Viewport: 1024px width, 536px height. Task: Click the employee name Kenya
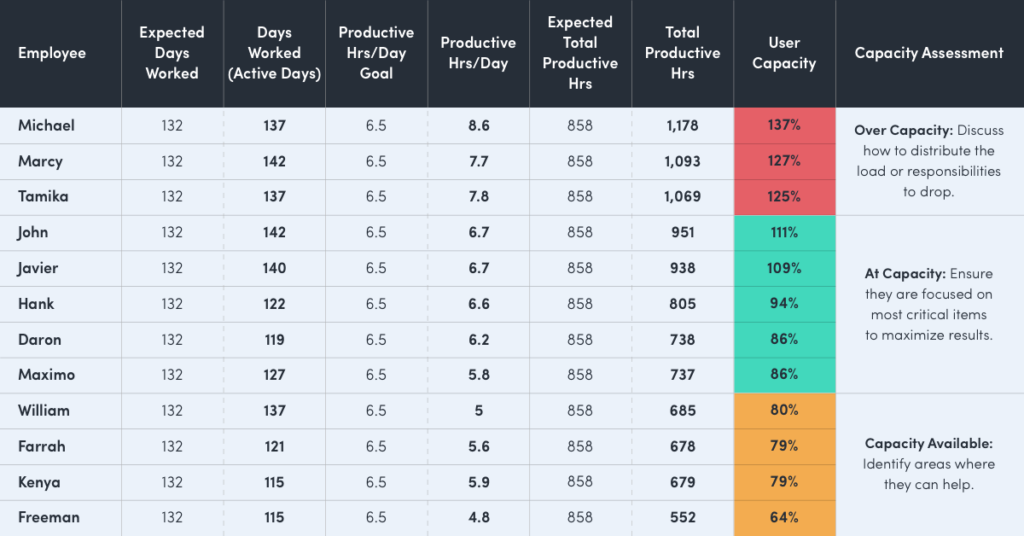coord(39,482)
